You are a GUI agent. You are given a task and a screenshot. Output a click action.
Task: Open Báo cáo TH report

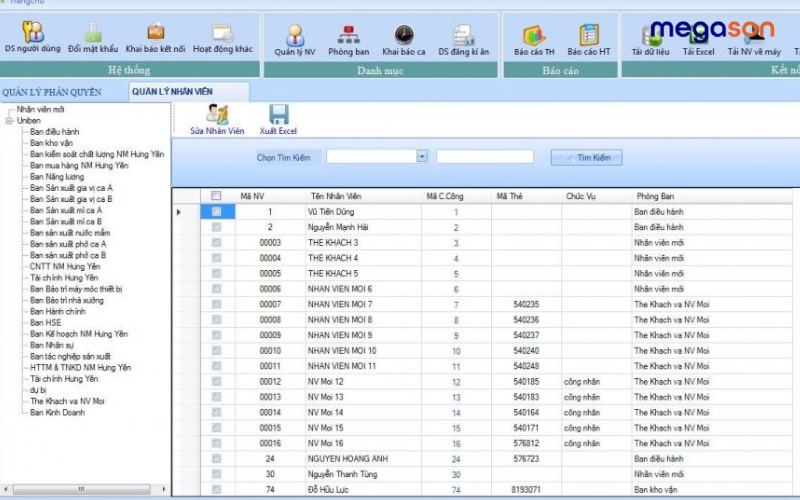click(534, 37)
